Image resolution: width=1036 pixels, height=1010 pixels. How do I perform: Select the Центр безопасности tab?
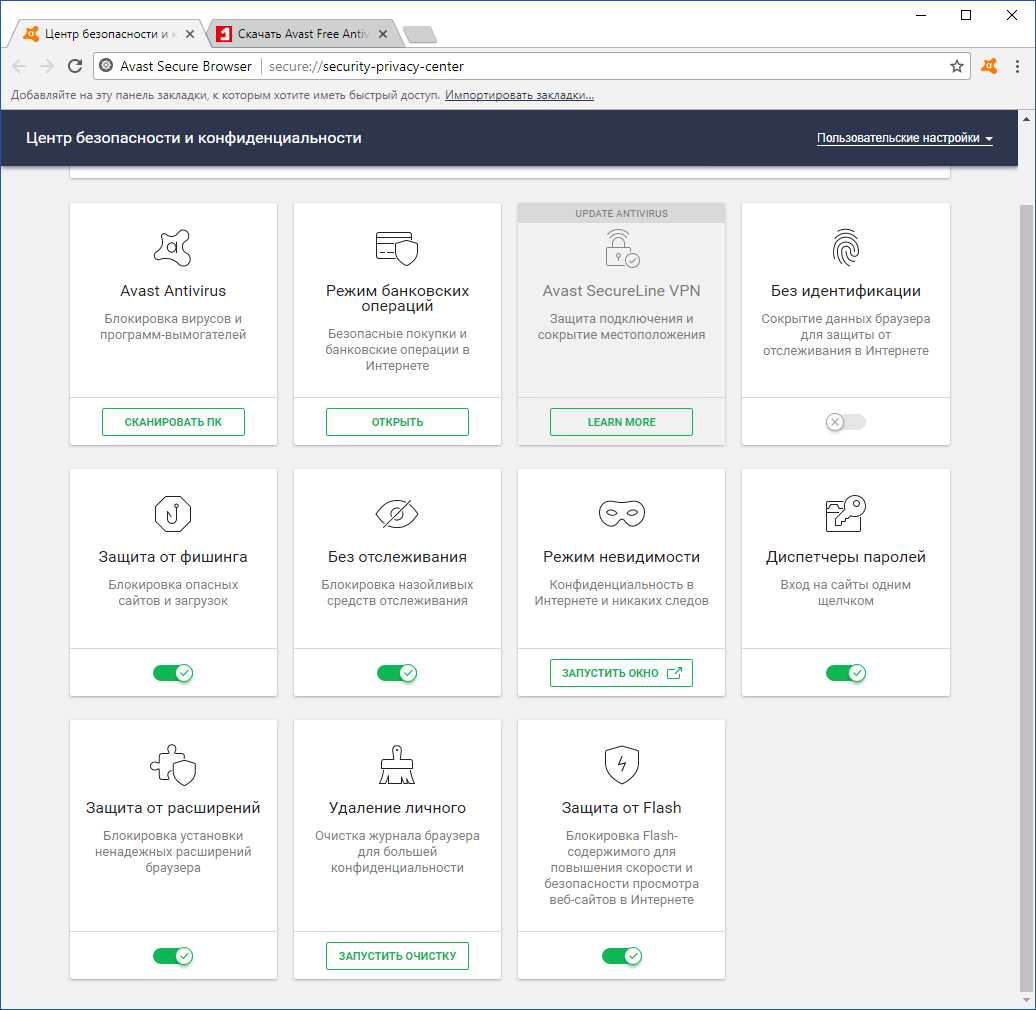pyautogui.click(x=105, y=33)
